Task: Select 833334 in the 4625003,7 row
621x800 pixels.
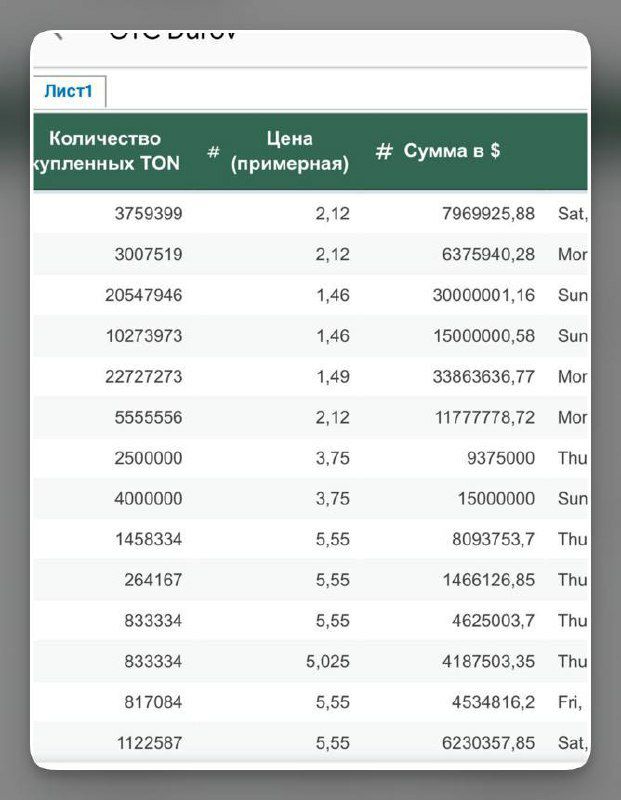Action: coord(153,621)
